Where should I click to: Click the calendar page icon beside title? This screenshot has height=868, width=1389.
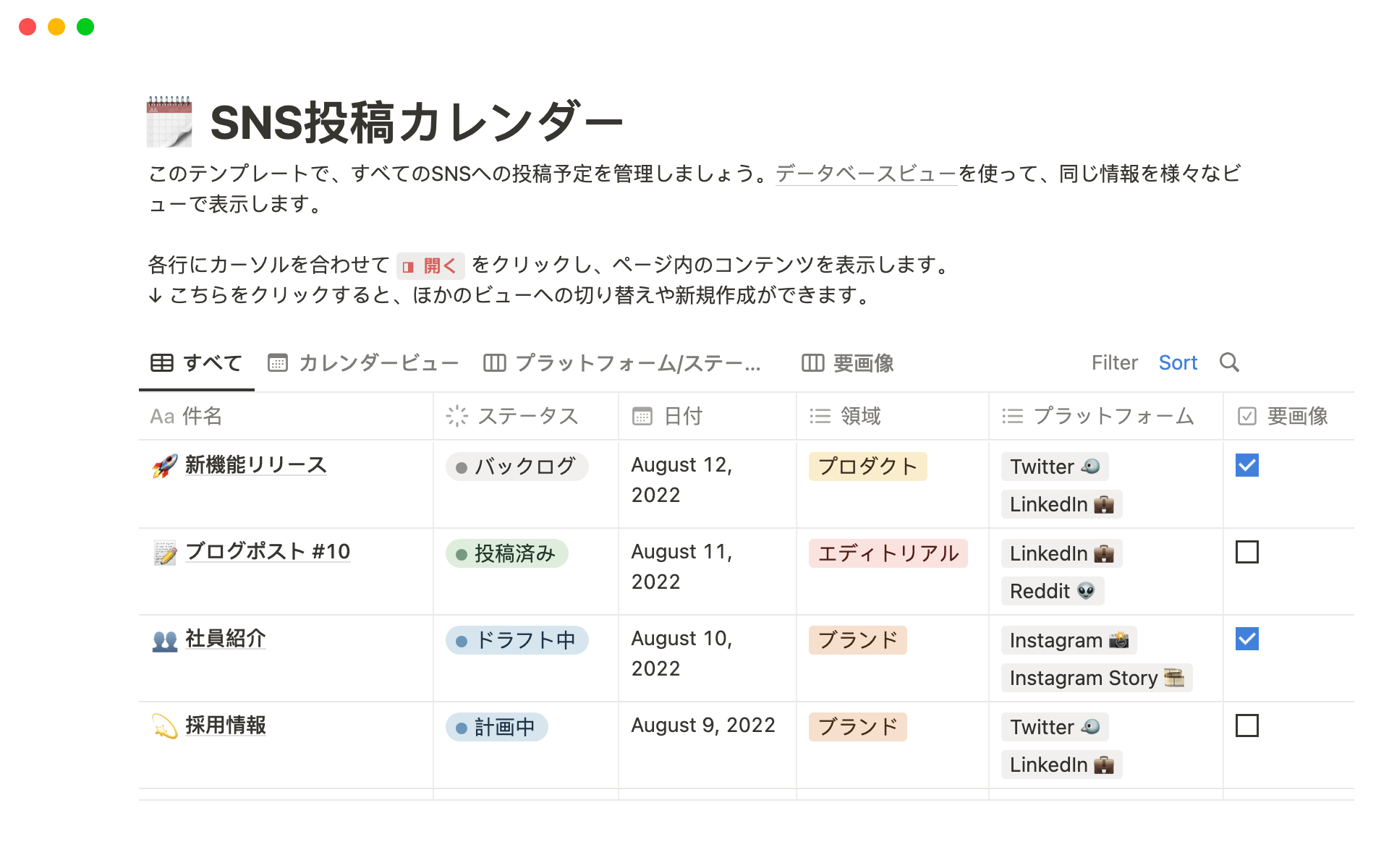tap(169, 122)
